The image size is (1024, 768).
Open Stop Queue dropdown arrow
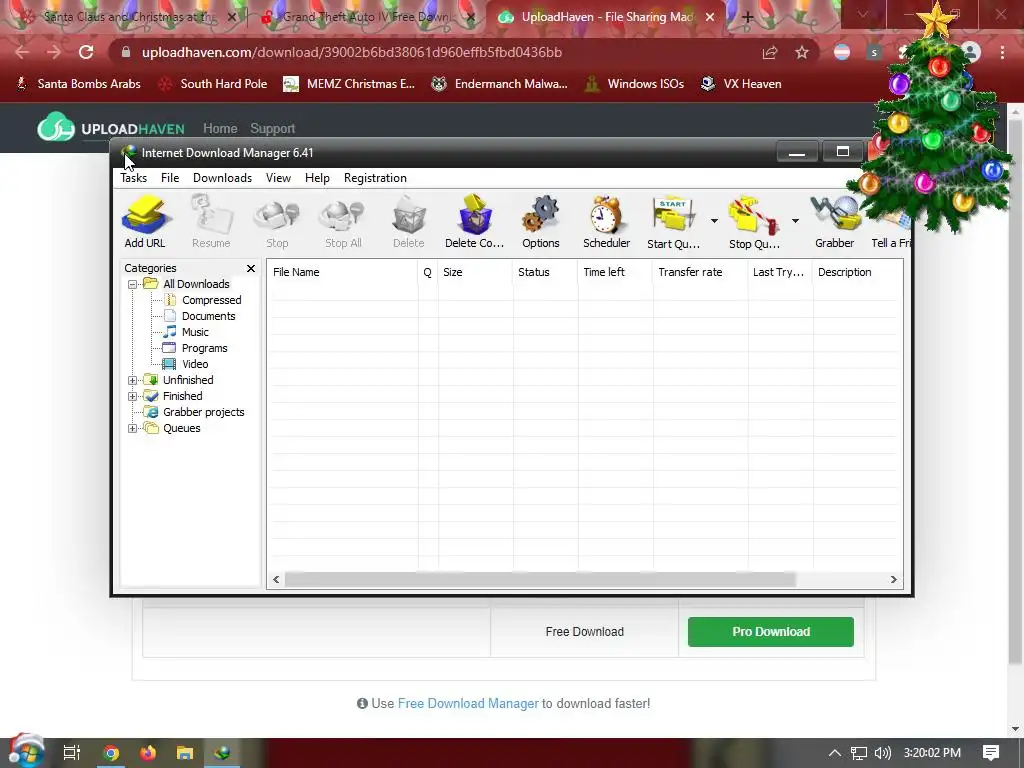coord(795,221)
